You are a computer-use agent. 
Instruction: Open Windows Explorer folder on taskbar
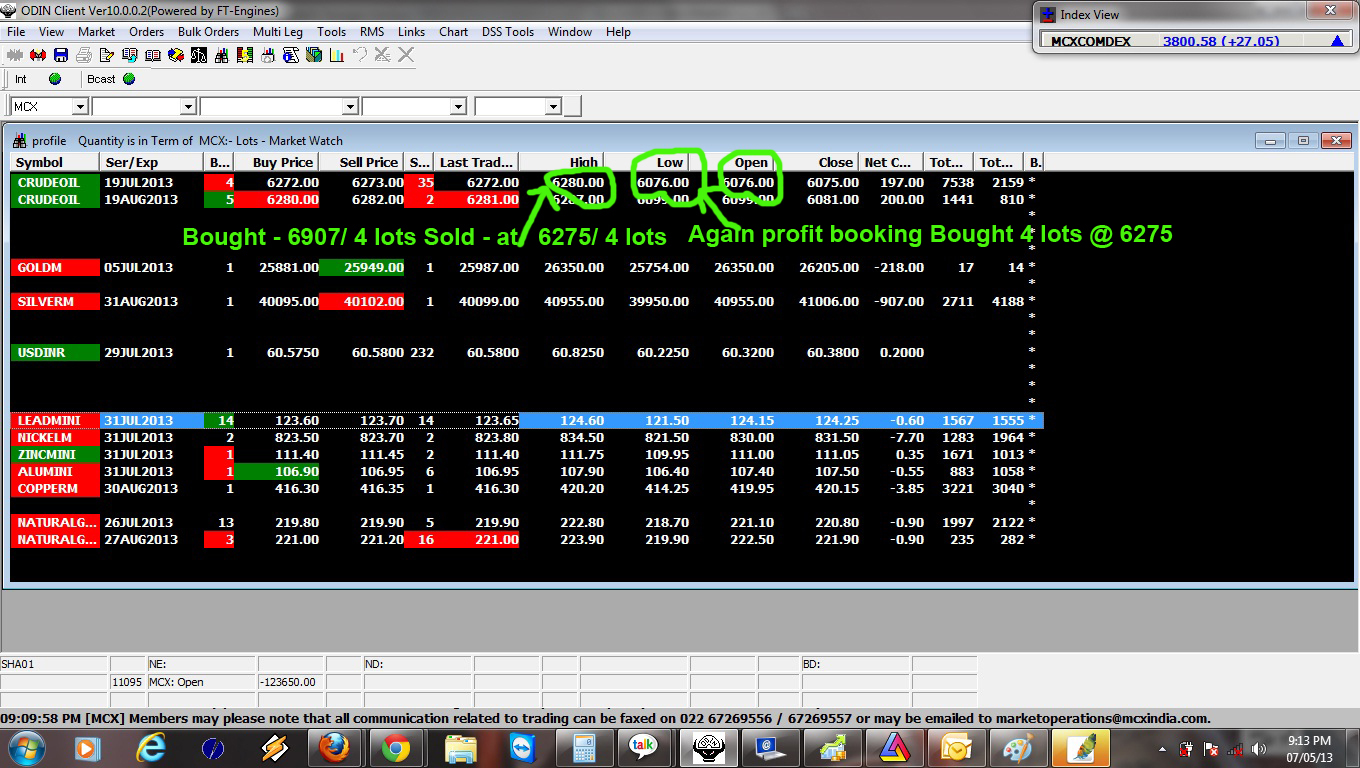tap(460, 747)
